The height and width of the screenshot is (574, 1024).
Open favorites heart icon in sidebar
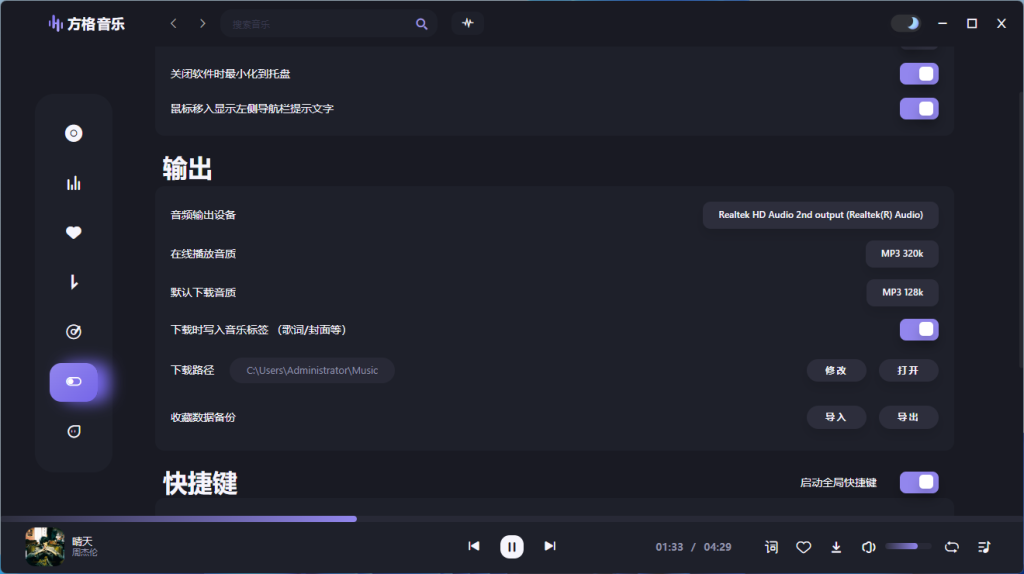pyautogui.click(x=74, y=232)
